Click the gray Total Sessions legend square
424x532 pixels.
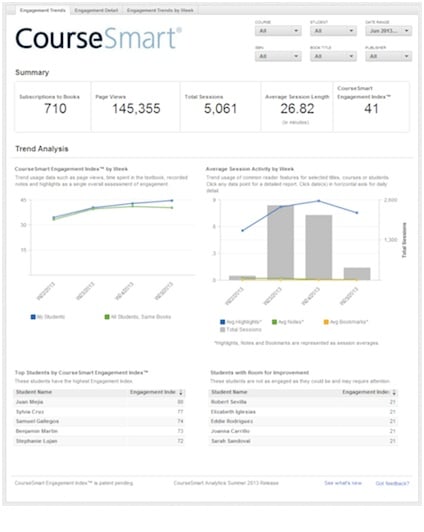pyautogui.click(x=223, y=329)
